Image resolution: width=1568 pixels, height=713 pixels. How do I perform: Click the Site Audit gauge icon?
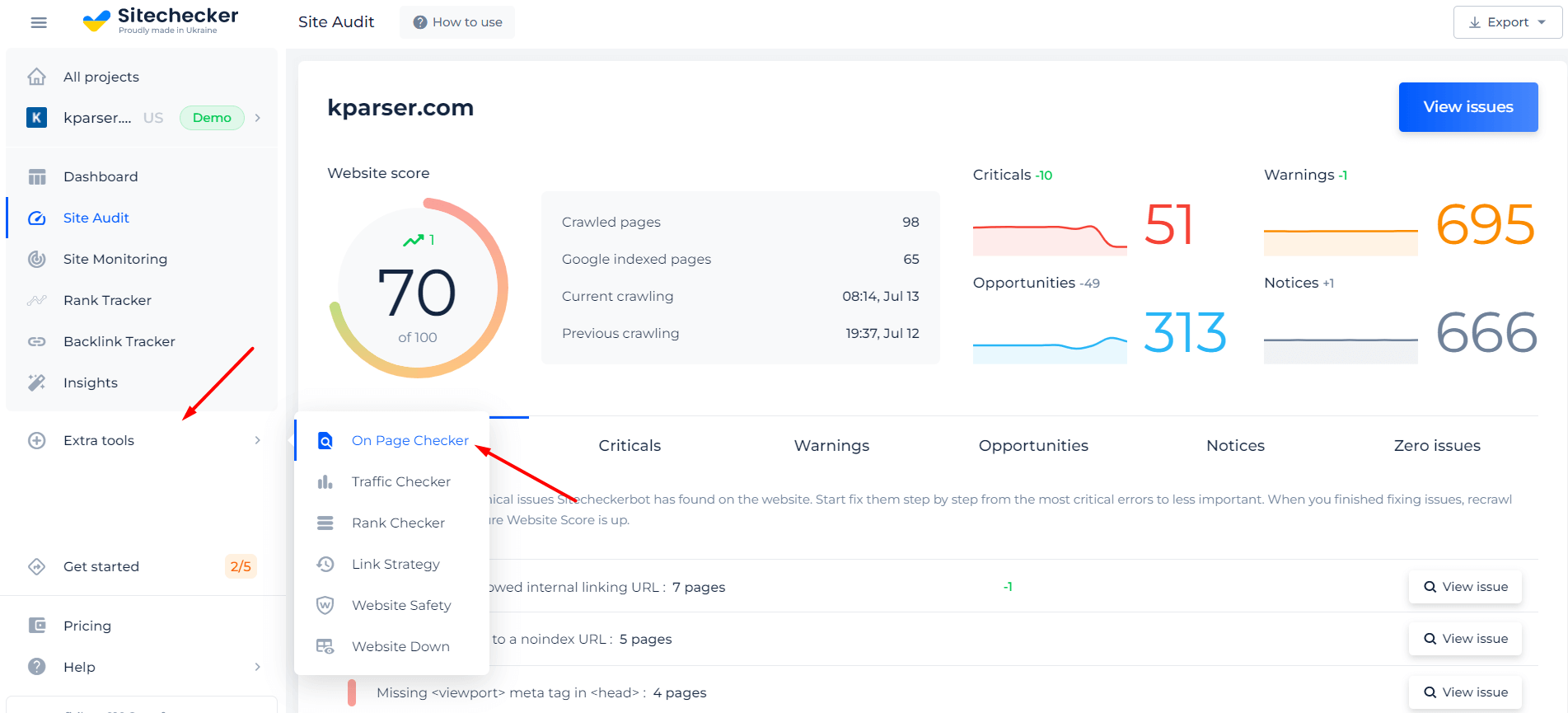pos(37,218)
